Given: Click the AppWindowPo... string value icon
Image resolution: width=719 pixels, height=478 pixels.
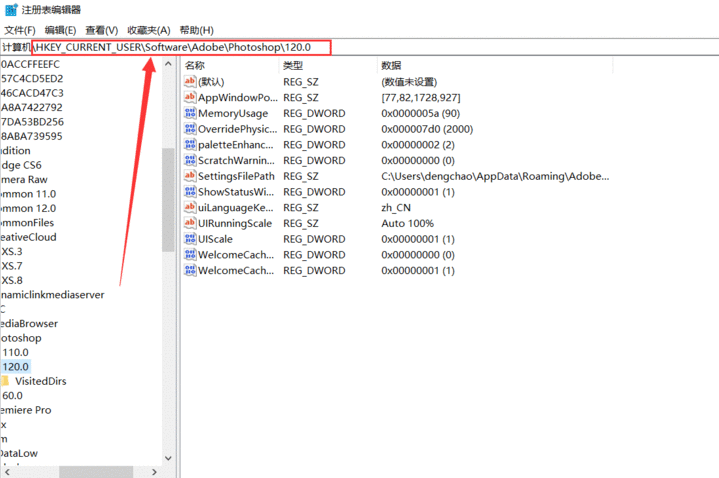Looking at the screenshot, I should click(x=190, y=98).
